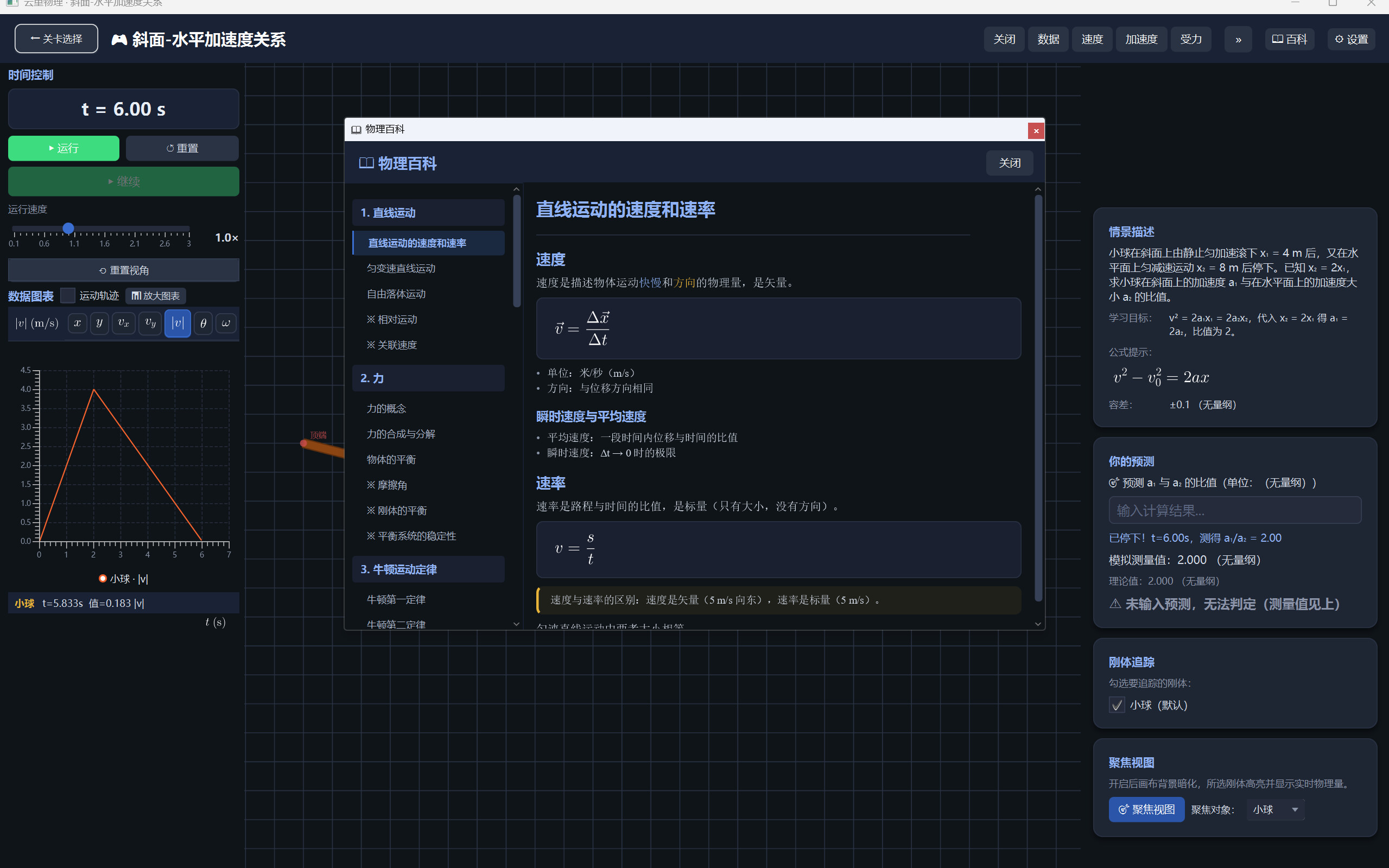Image resolution: width=1389 pixels, height=868 pixels.
Task: Select the x variable chart button
Action: tap(78, 323)
